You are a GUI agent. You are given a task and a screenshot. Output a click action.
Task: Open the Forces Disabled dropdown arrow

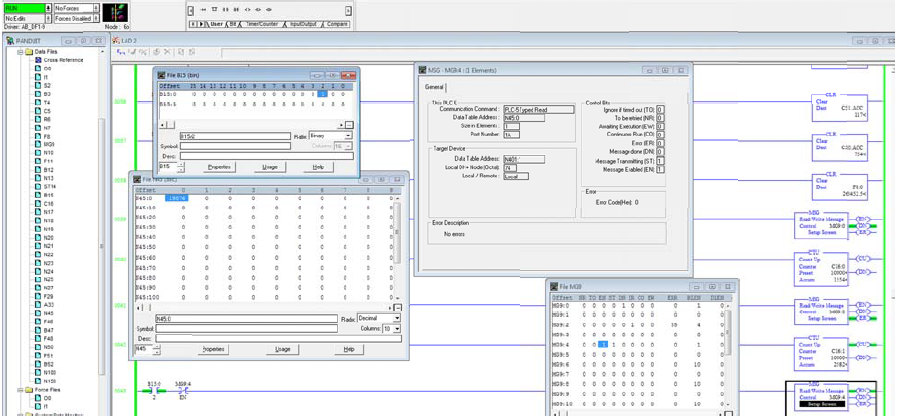point(96,19)
